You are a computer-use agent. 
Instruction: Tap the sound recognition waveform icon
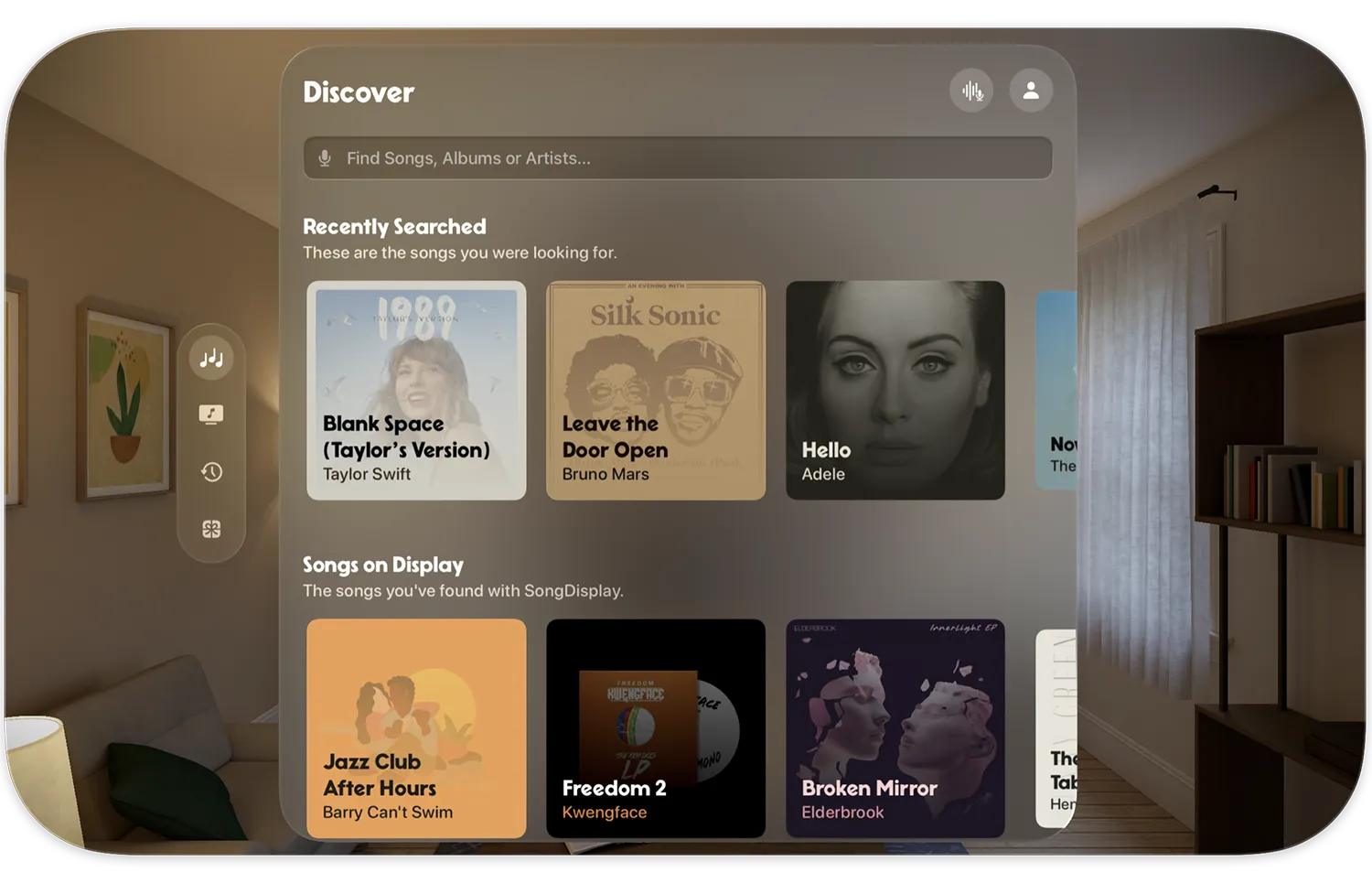tap(971, 91)
